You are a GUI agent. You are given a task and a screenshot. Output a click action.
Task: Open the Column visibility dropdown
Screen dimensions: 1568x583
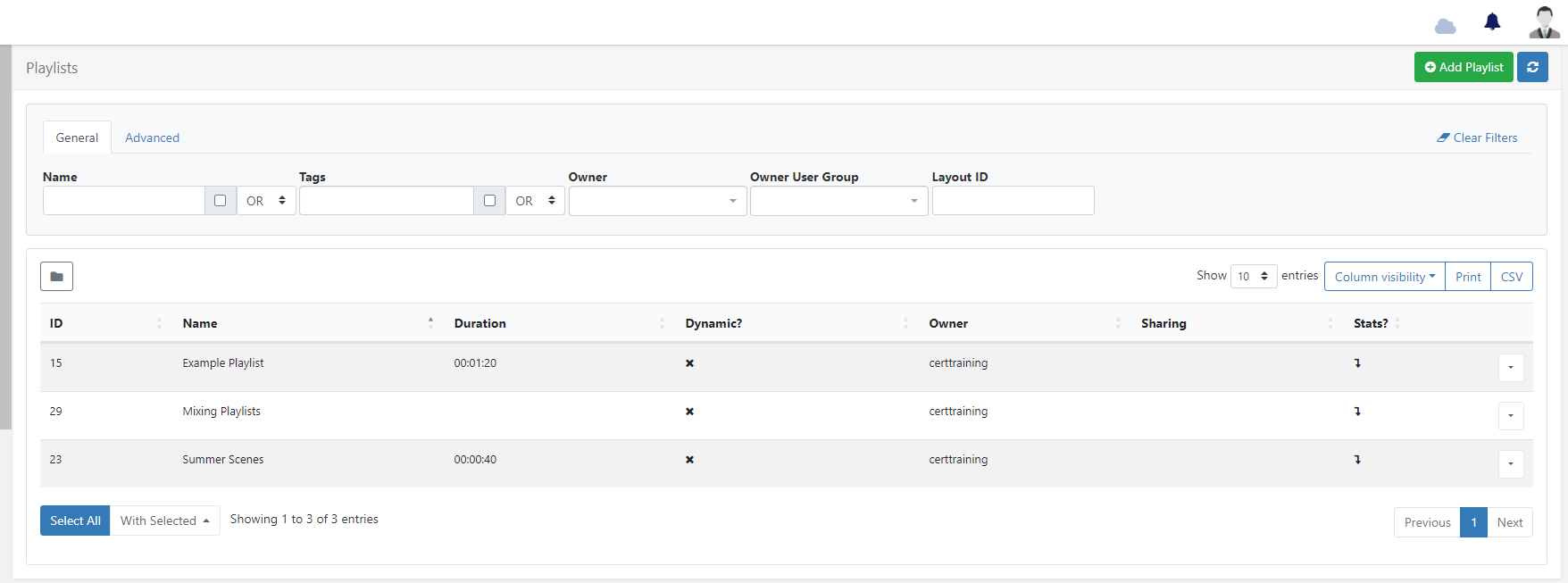[1384, 277]
